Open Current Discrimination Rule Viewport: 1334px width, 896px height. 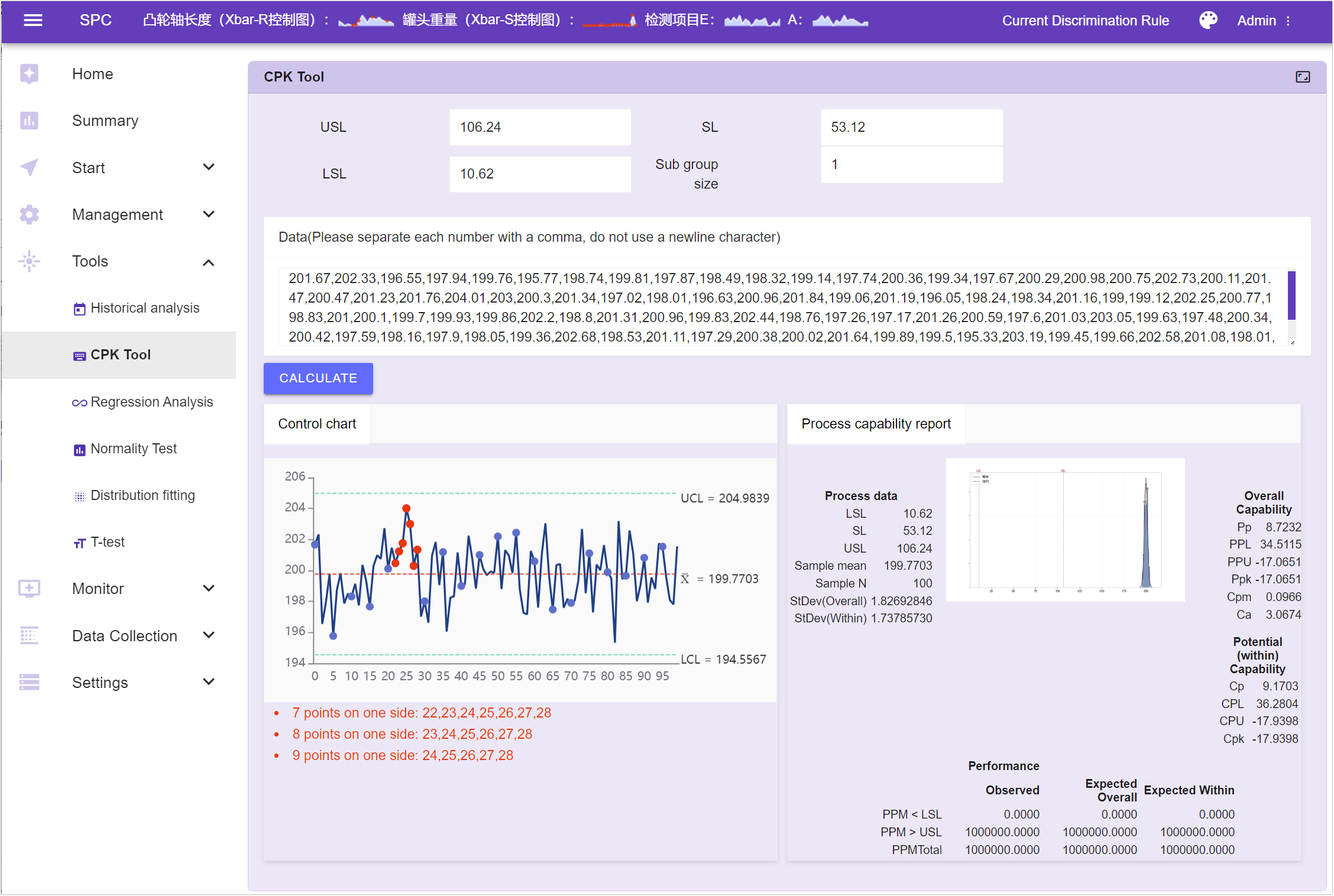tap(1085, 20)
